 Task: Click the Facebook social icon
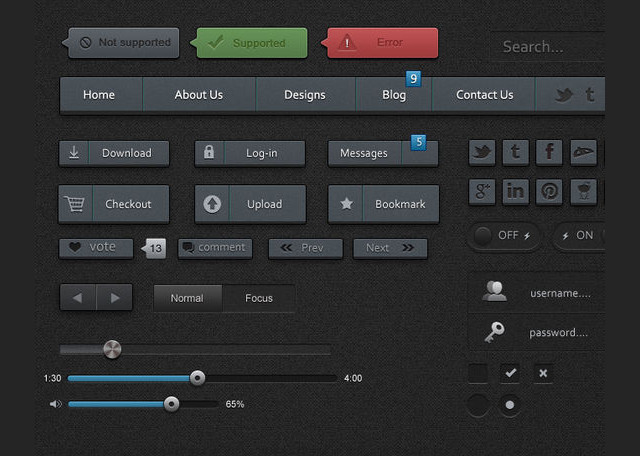click(x=549, y=153)
